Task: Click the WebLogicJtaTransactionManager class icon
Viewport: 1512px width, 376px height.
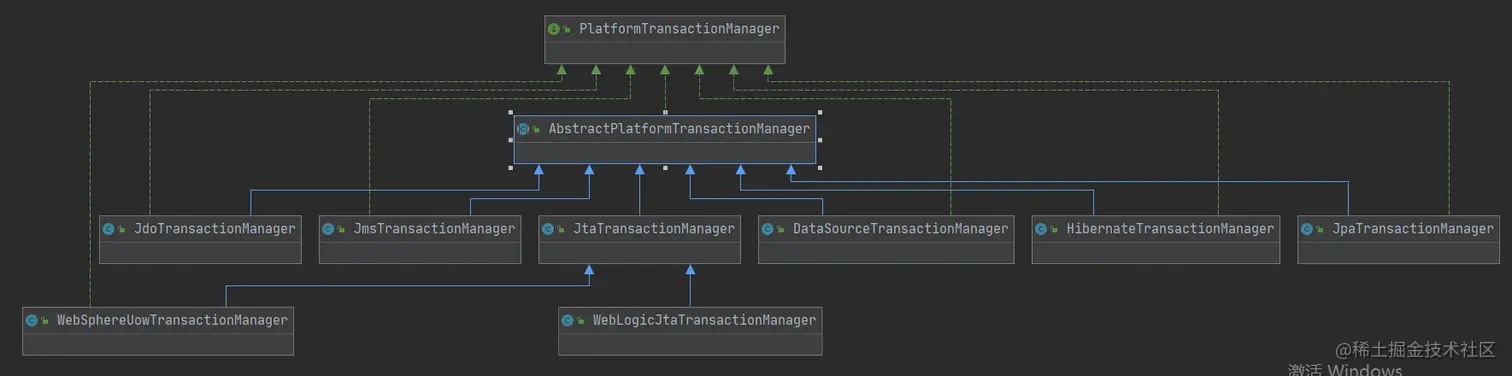Action: pyautogui.click(x=568, y=321)
